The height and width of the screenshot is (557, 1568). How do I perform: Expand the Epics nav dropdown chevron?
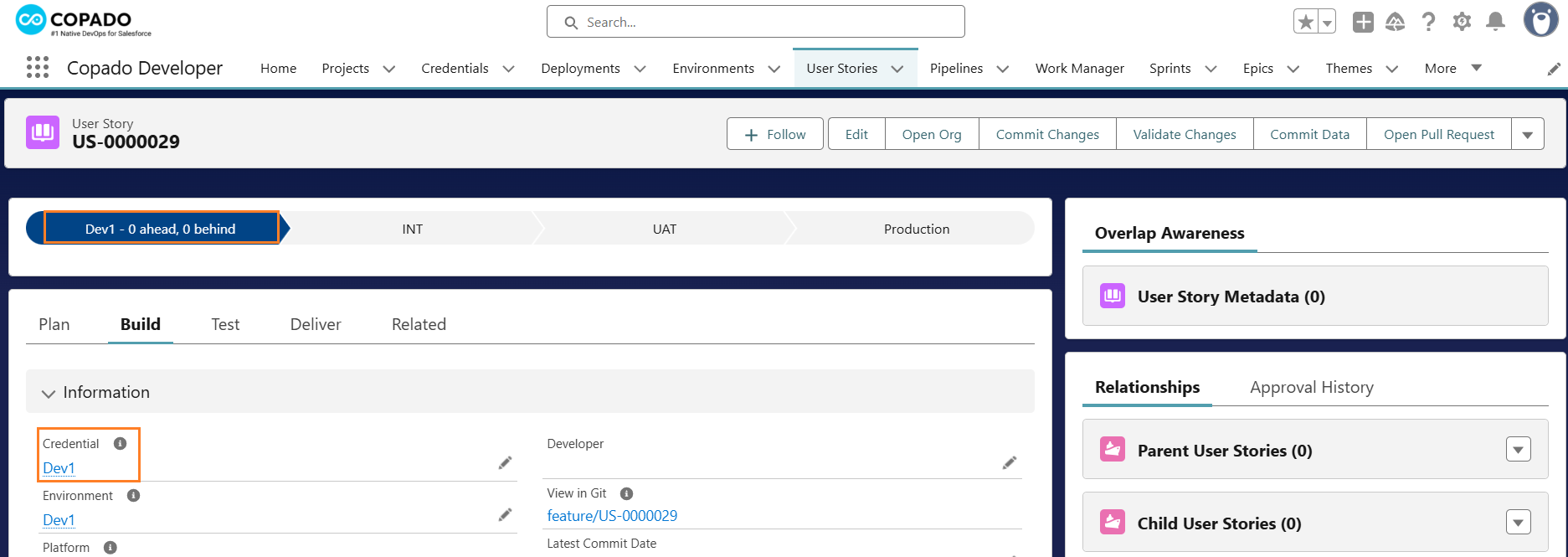(1293, 69)
